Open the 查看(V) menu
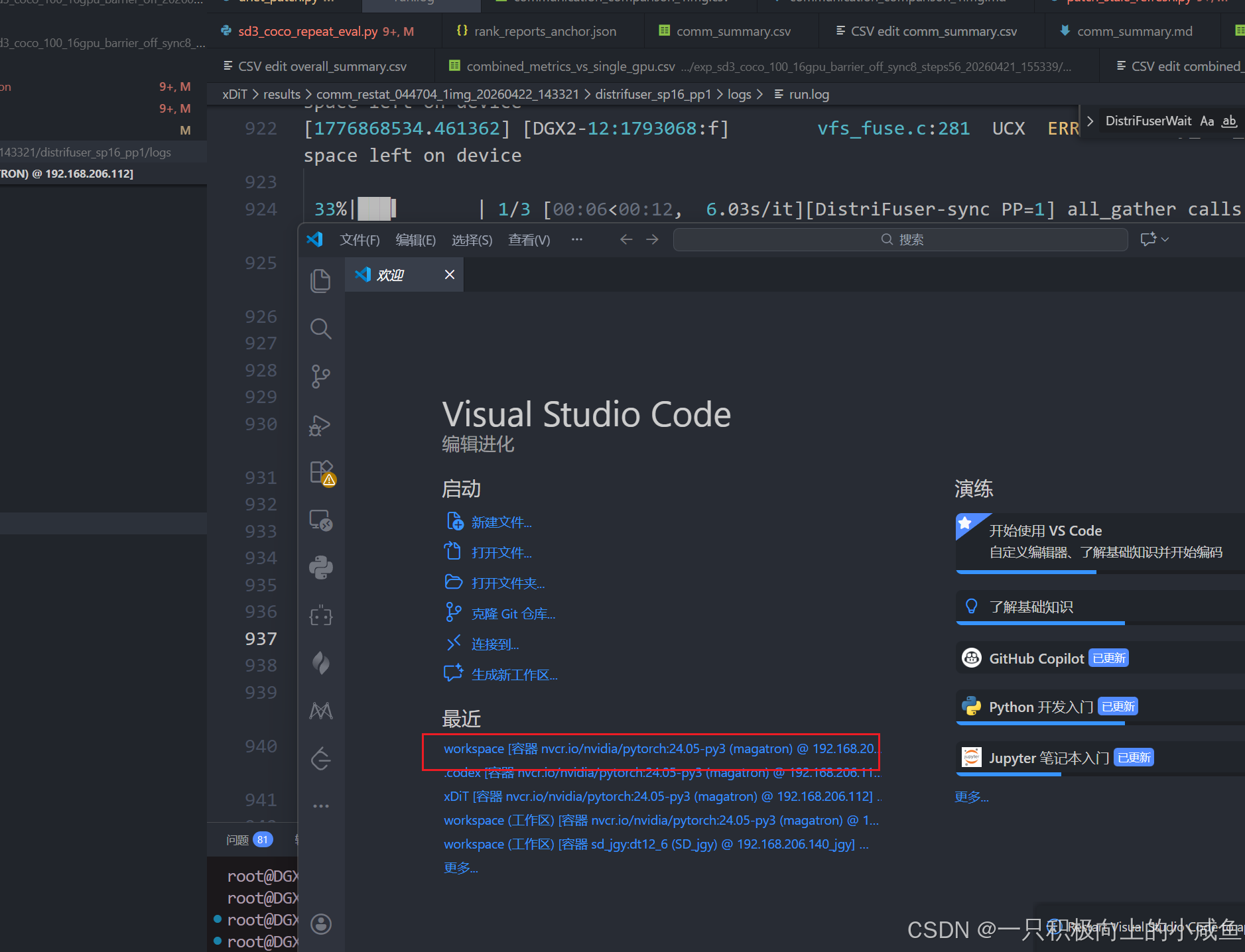Viewport: 1245px width, 952px height. pyautogui.click(x=529, y=240)
